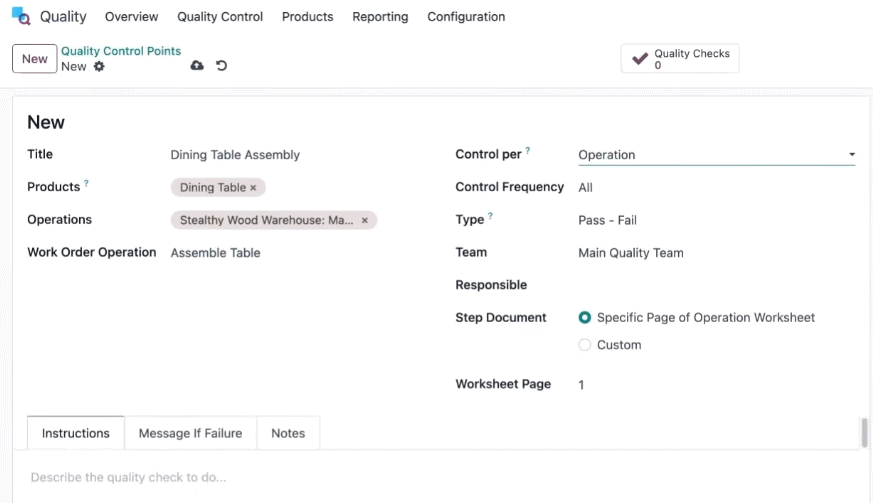The image size is (873, 503).
Task: Remove the Dining Table product tag
Action: click(x=253, y=188)
